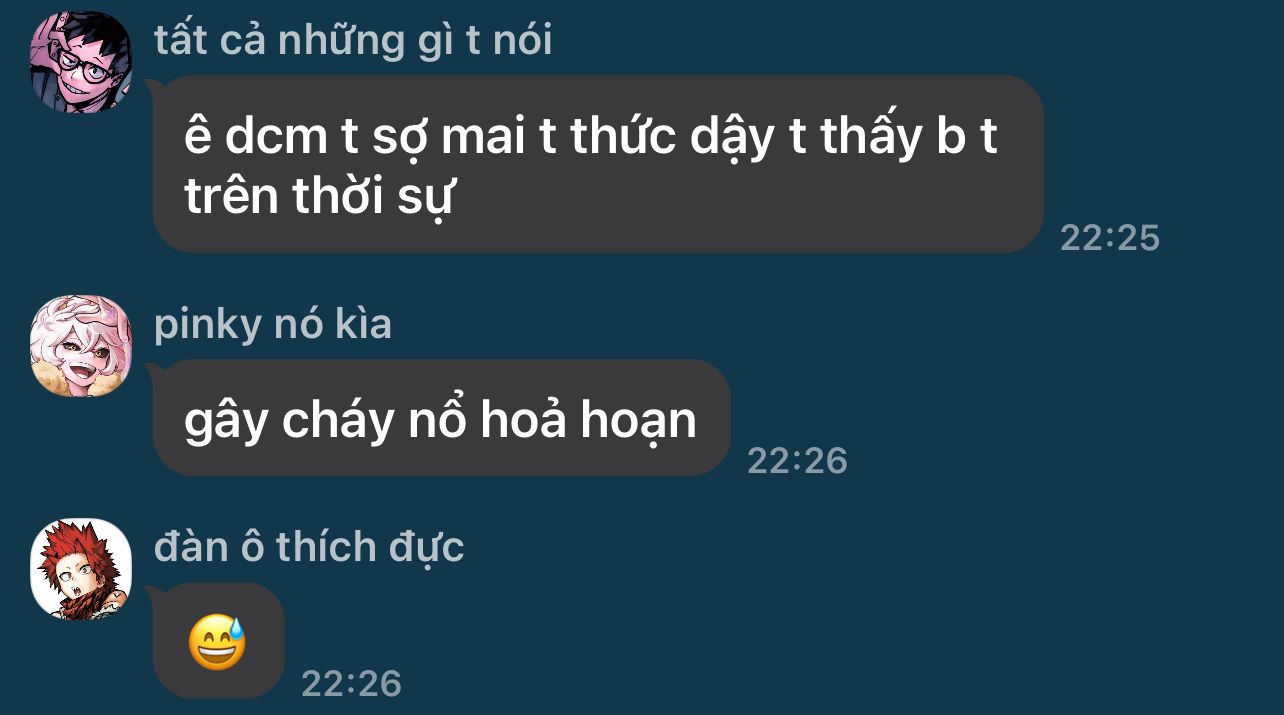The image size is (1284, 715).
Task: Click the sweat-smile emoji
Action: pos(217,643)
